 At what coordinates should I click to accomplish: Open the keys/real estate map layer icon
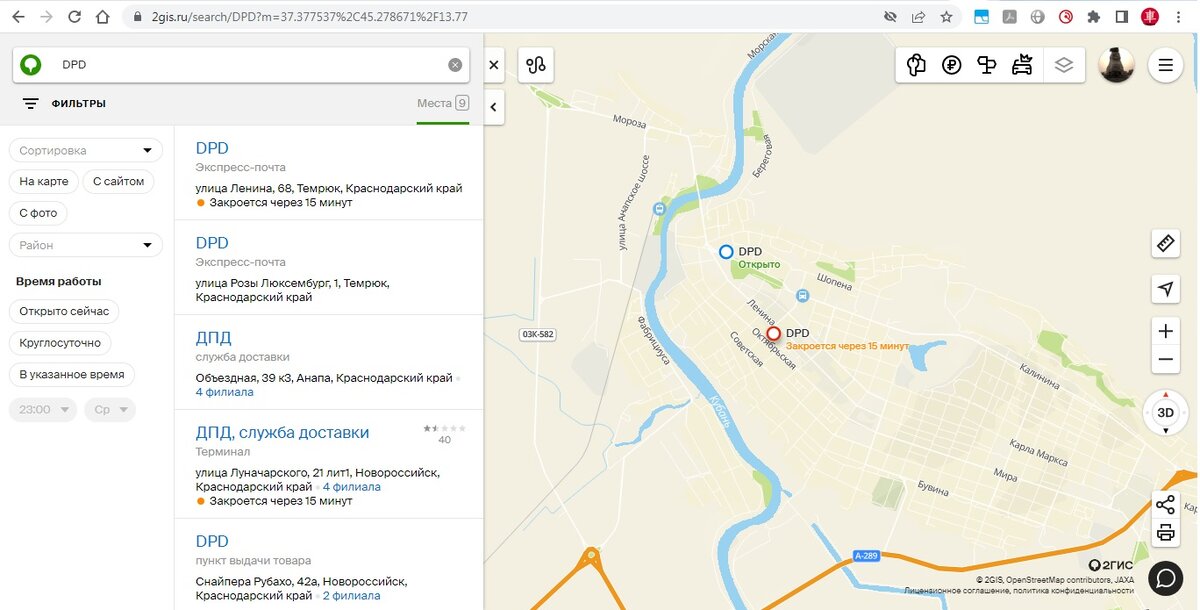tap(916, 65)
